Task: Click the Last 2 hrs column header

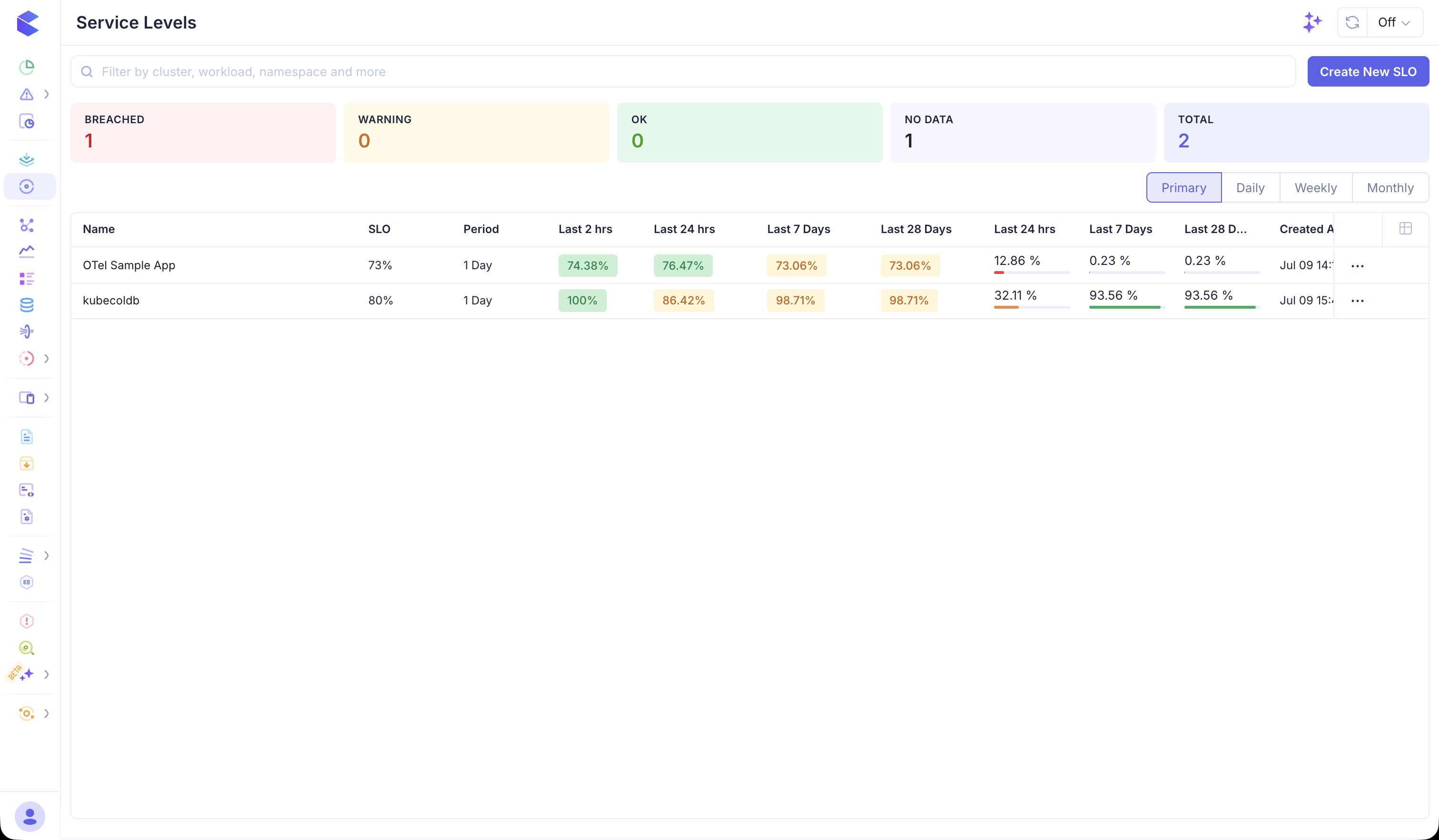Action: [x=585, y=229]
